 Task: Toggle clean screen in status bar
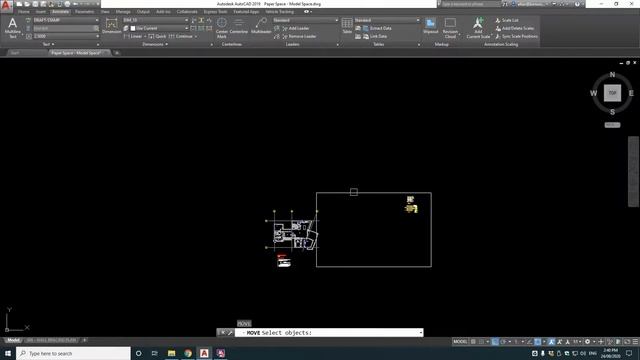[627, 342]
